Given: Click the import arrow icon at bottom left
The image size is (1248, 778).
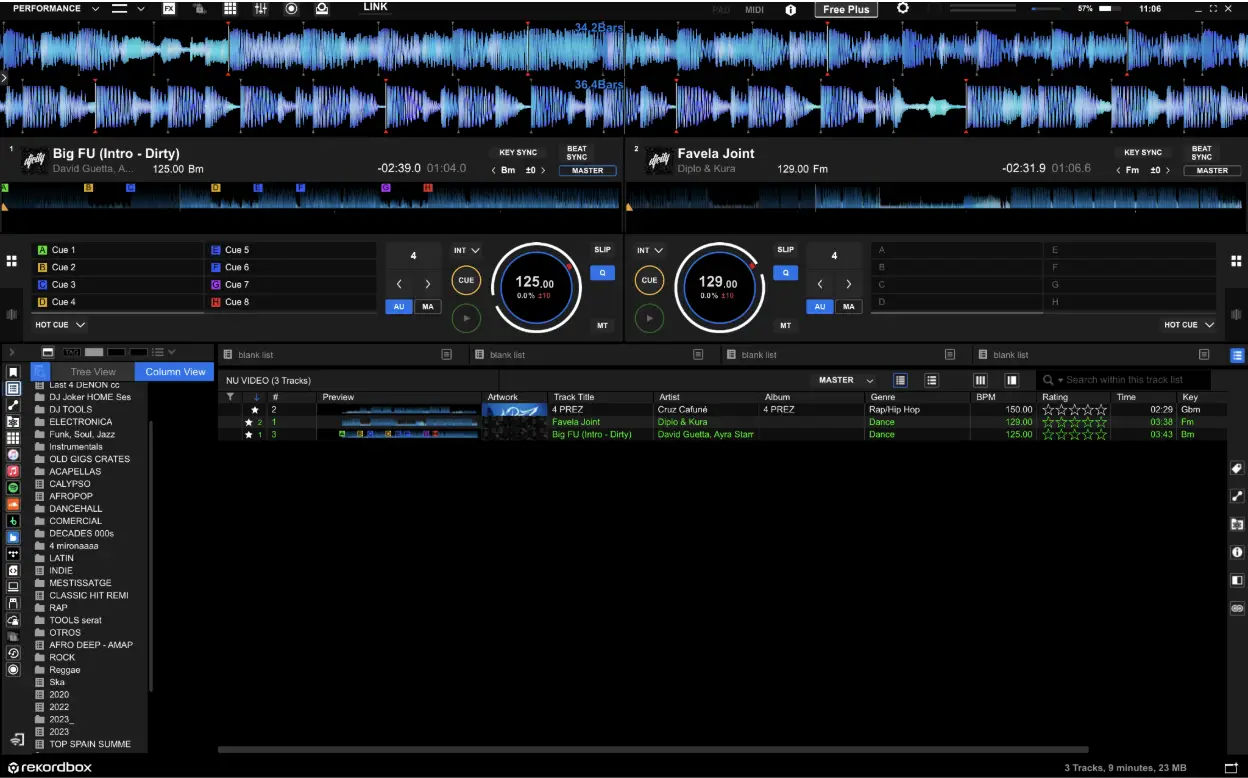Looking at the screenshot, I should click(x=17, y=740).
